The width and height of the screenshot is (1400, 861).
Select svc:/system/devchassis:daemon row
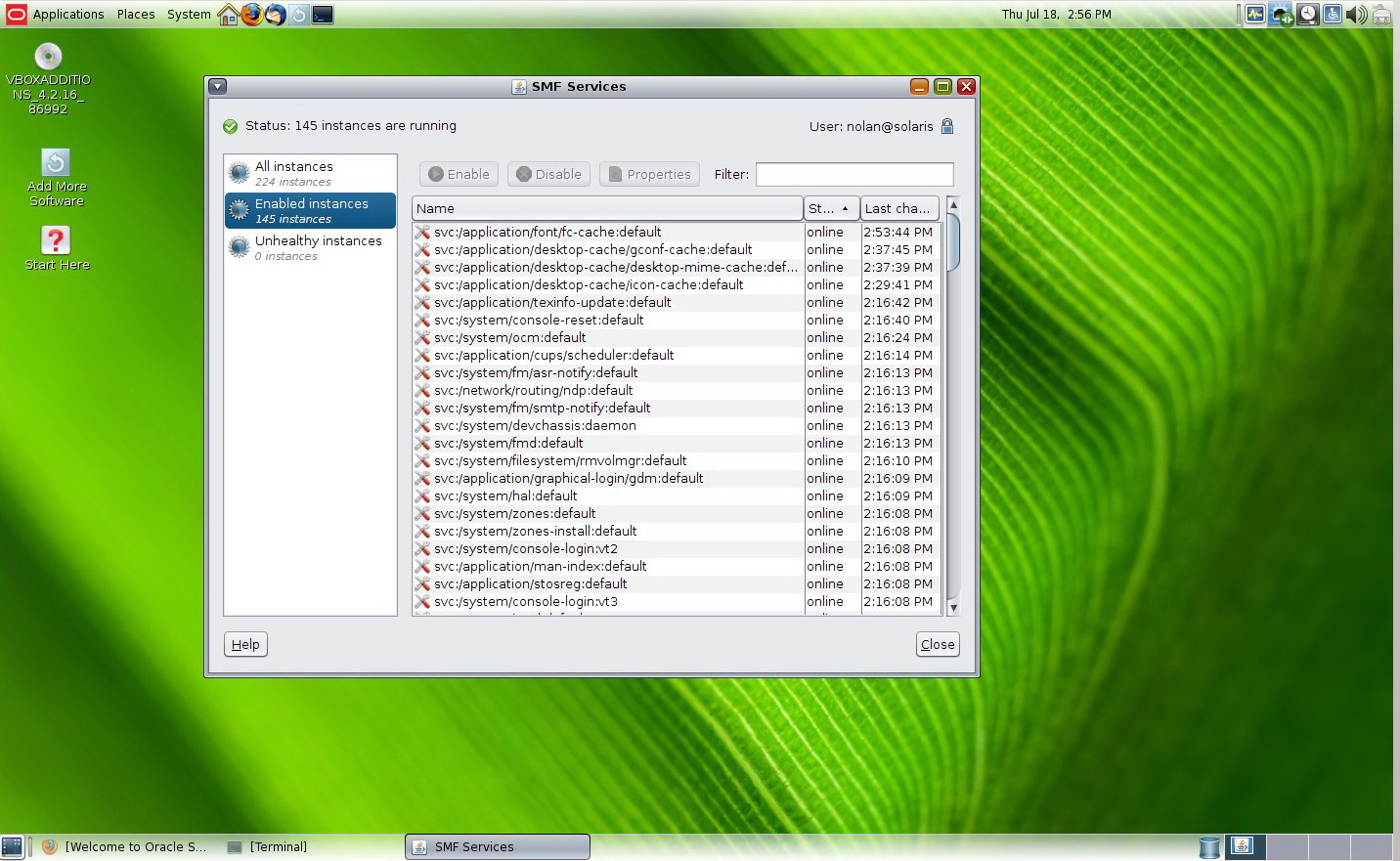coord(676,425)
